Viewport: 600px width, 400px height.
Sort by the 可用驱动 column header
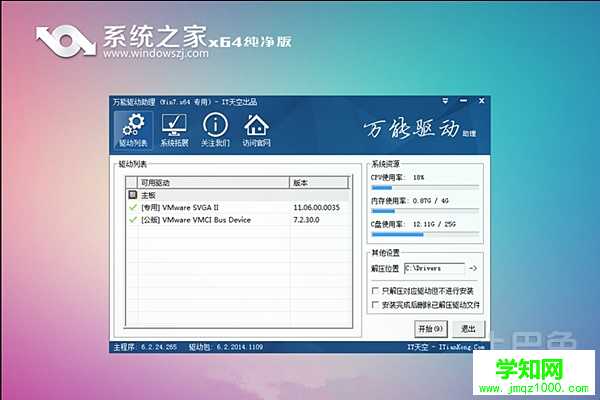coord(214,183)
